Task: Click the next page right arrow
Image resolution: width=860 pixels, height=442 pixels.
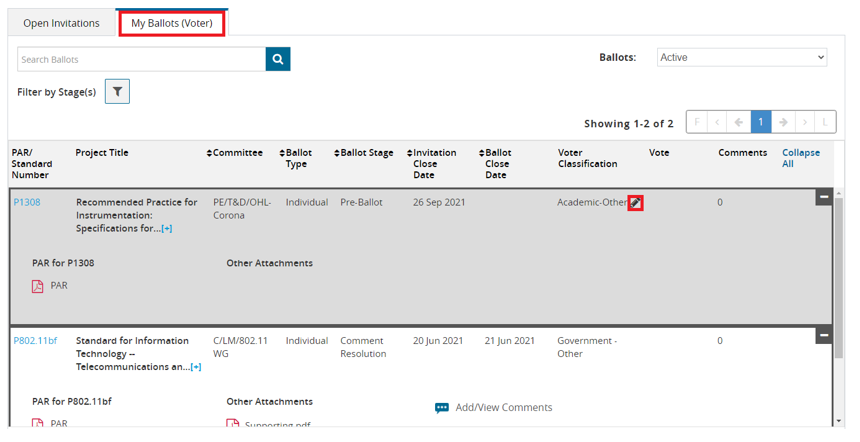Action: pyautogui.click(x=783, y=122)
